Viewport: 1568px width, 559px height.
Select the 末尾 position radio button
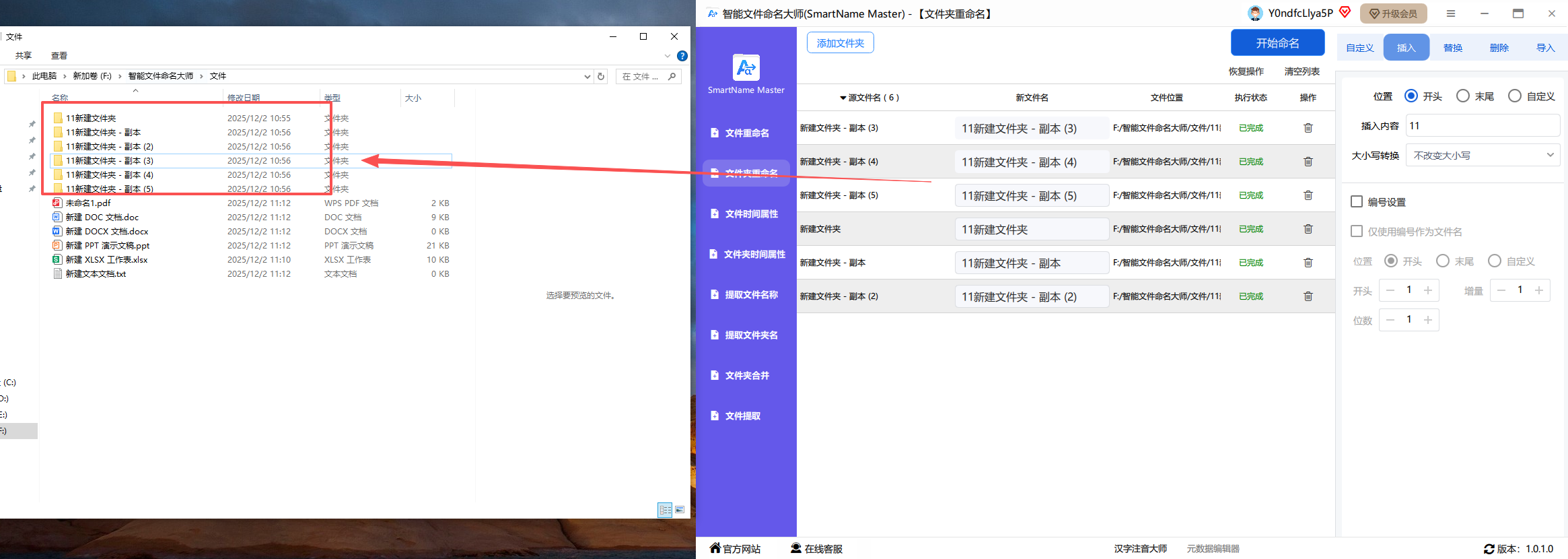1462,96
